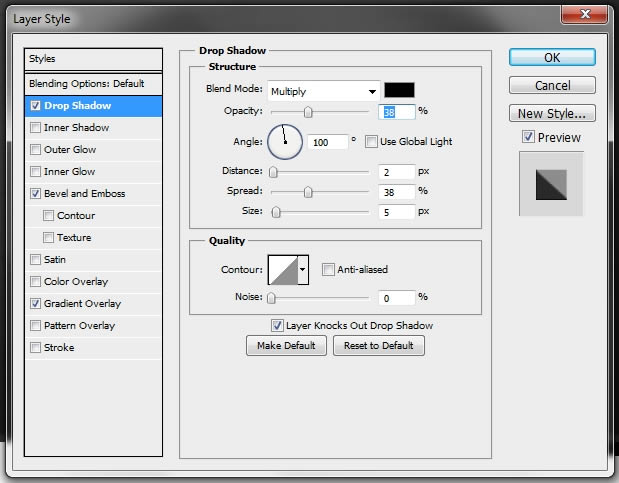Enable the Contour sub-option checkbox
Viewport: 619px width, 483px height.
48,216
